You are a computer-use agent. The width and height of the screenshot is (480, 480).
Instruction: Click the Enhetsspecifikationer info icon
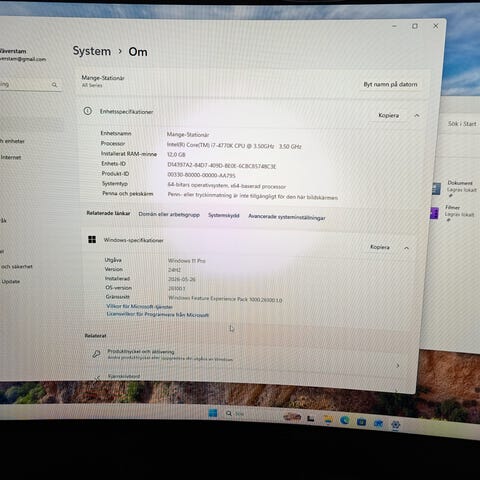pos(88,111)
